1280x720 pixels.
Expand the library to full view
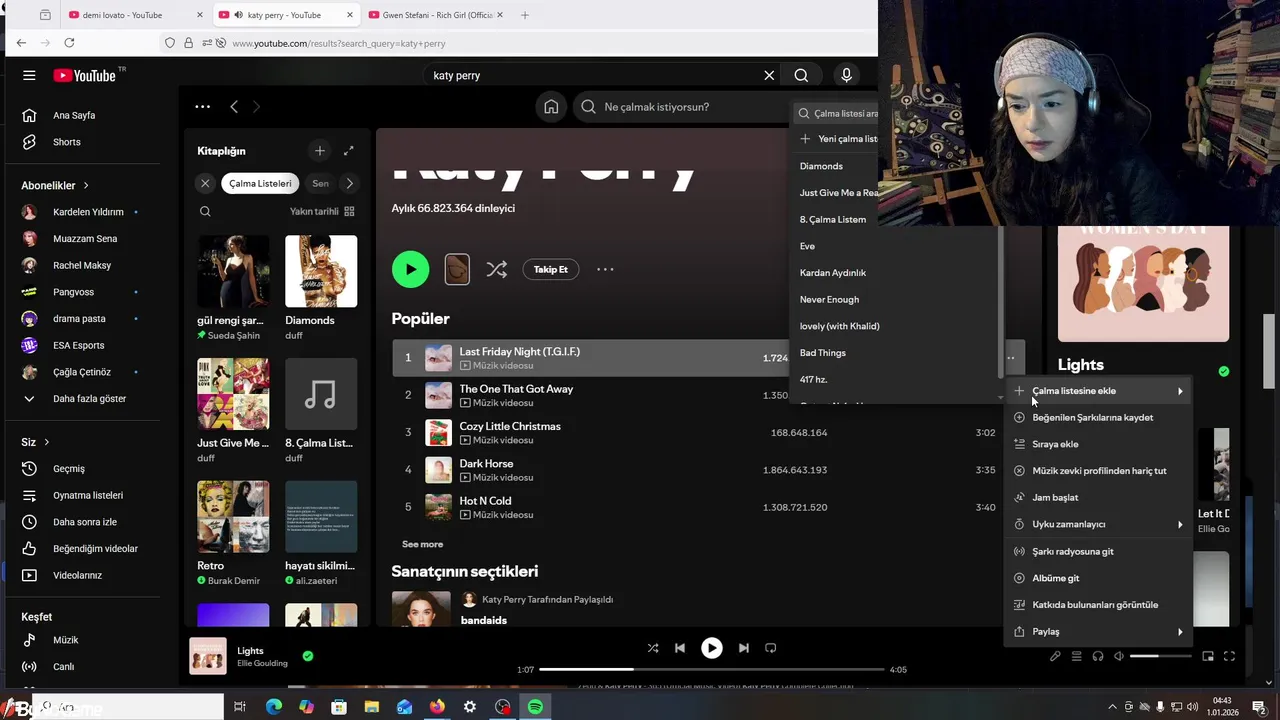(x=348, y=151)
